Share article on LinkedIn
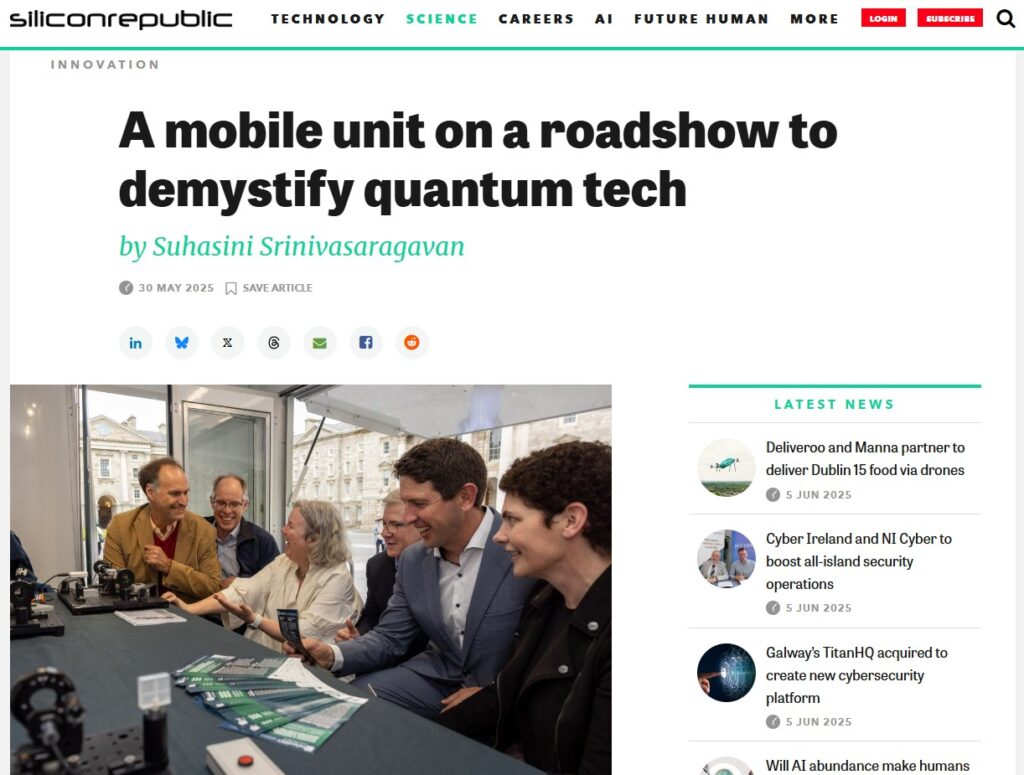 point(135,343)
